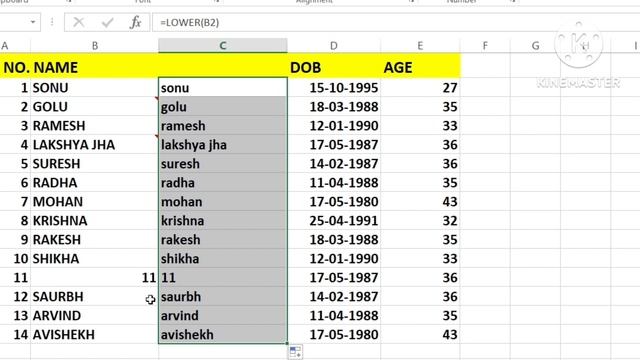This screenshot has height=360, width=640.
Task: Select DOB cell 11-04-1988 in RADHA row
Action: point(334,182)
